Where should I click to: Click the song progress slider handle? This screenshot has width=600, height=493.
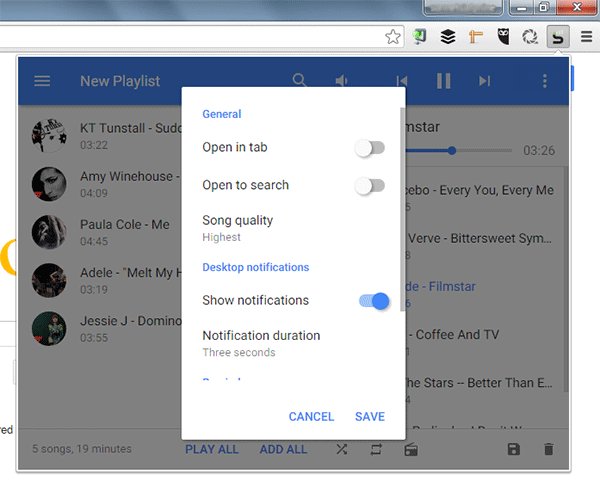point(452,150)
